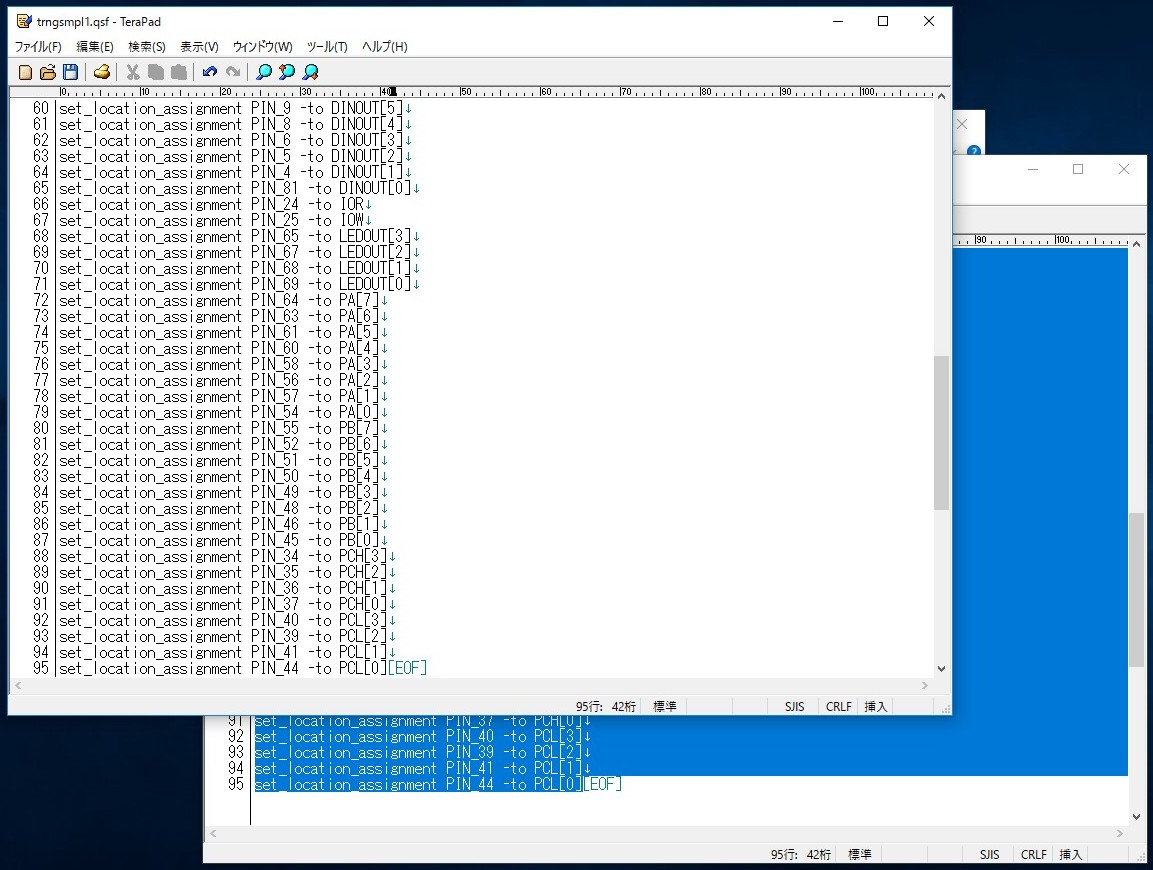This screenshot has height=870, width=1153.
Task: Click '標準' in the front window status bar
Action: 665,706
